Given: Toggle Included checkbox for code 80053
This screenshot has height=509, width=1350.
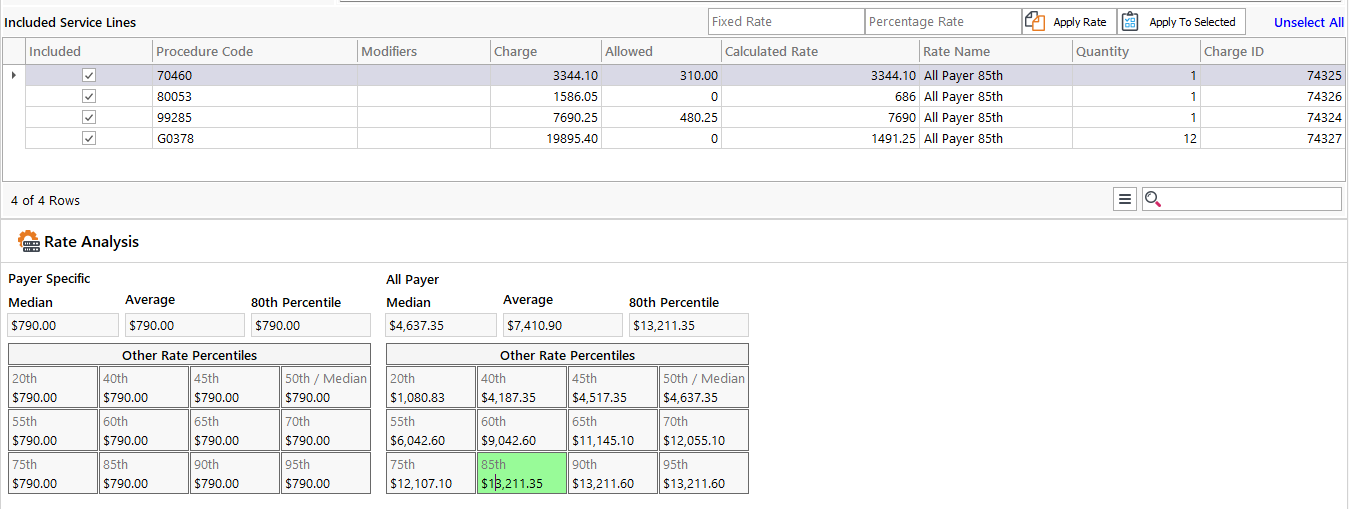Looking at the screenshot, I should coord(89,97).
